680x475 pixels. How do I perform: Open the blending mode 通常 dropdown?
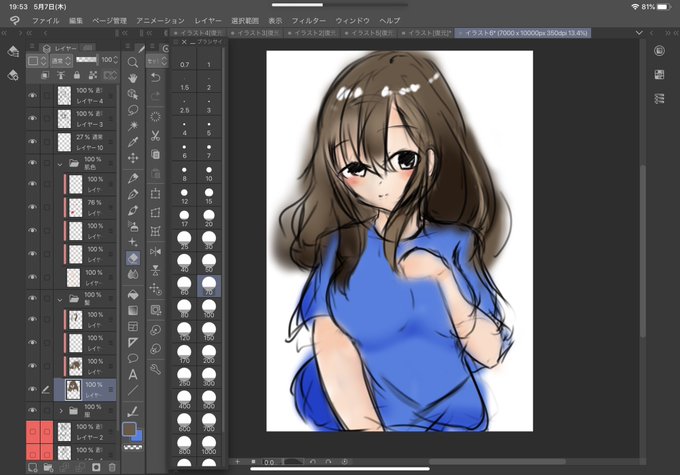point(61,61)
